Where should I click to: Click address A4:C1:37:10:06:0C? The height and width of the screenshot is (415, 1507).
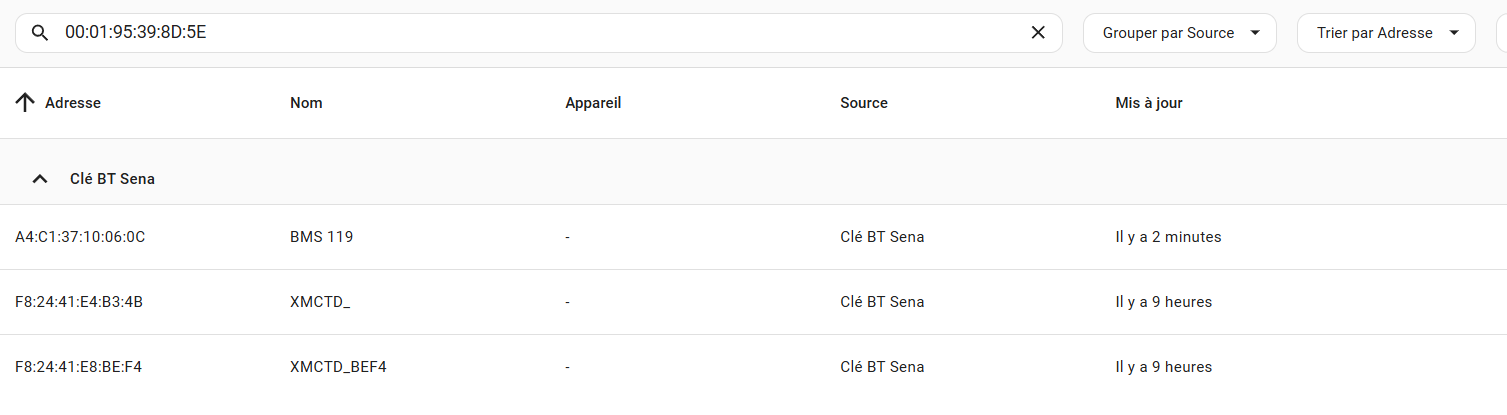pyautogui.click(x=80, y=237)
